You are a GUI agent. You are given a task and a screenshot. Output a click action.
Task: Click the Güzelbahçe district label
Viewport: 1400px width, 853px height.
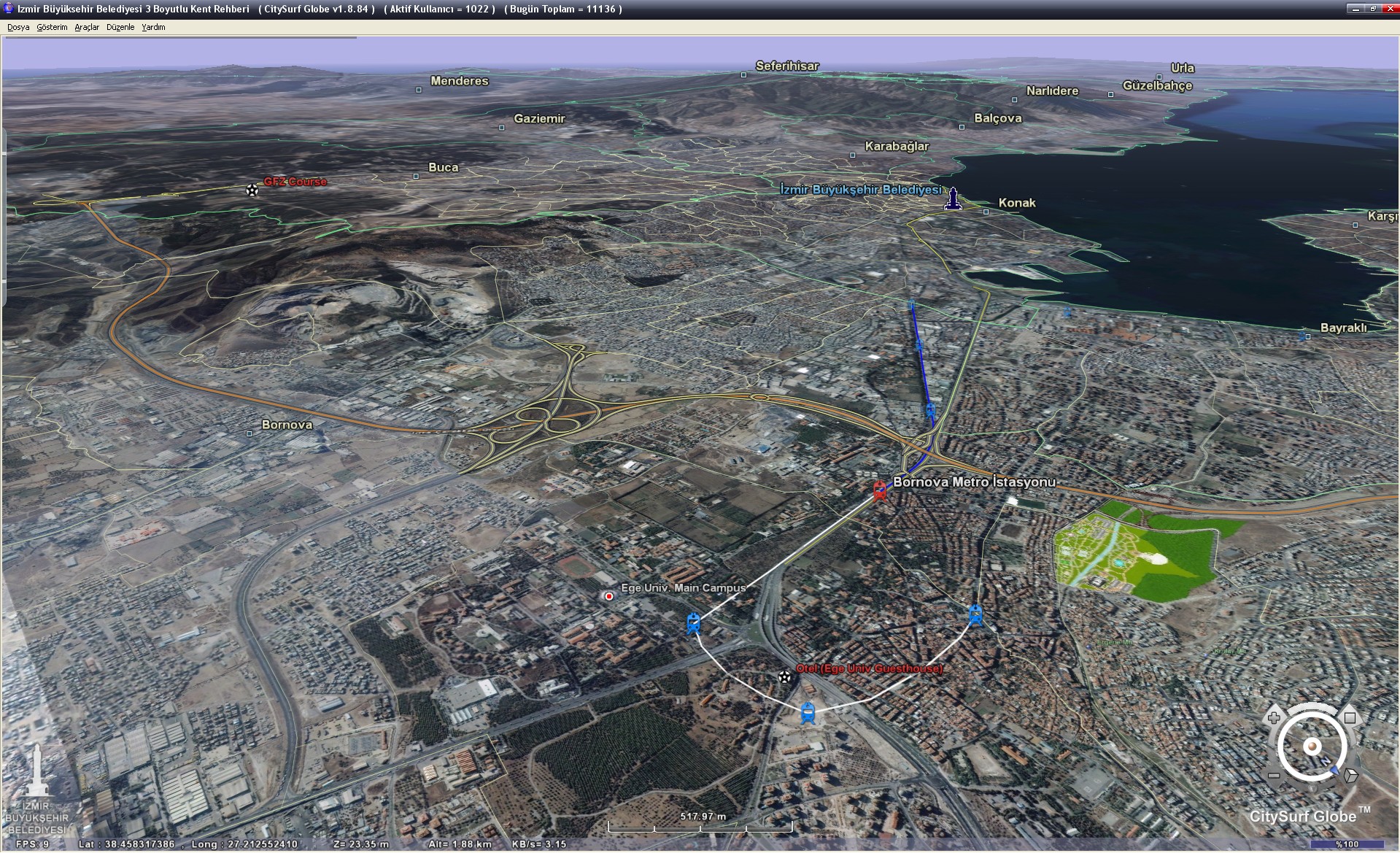coord(1157,85)
